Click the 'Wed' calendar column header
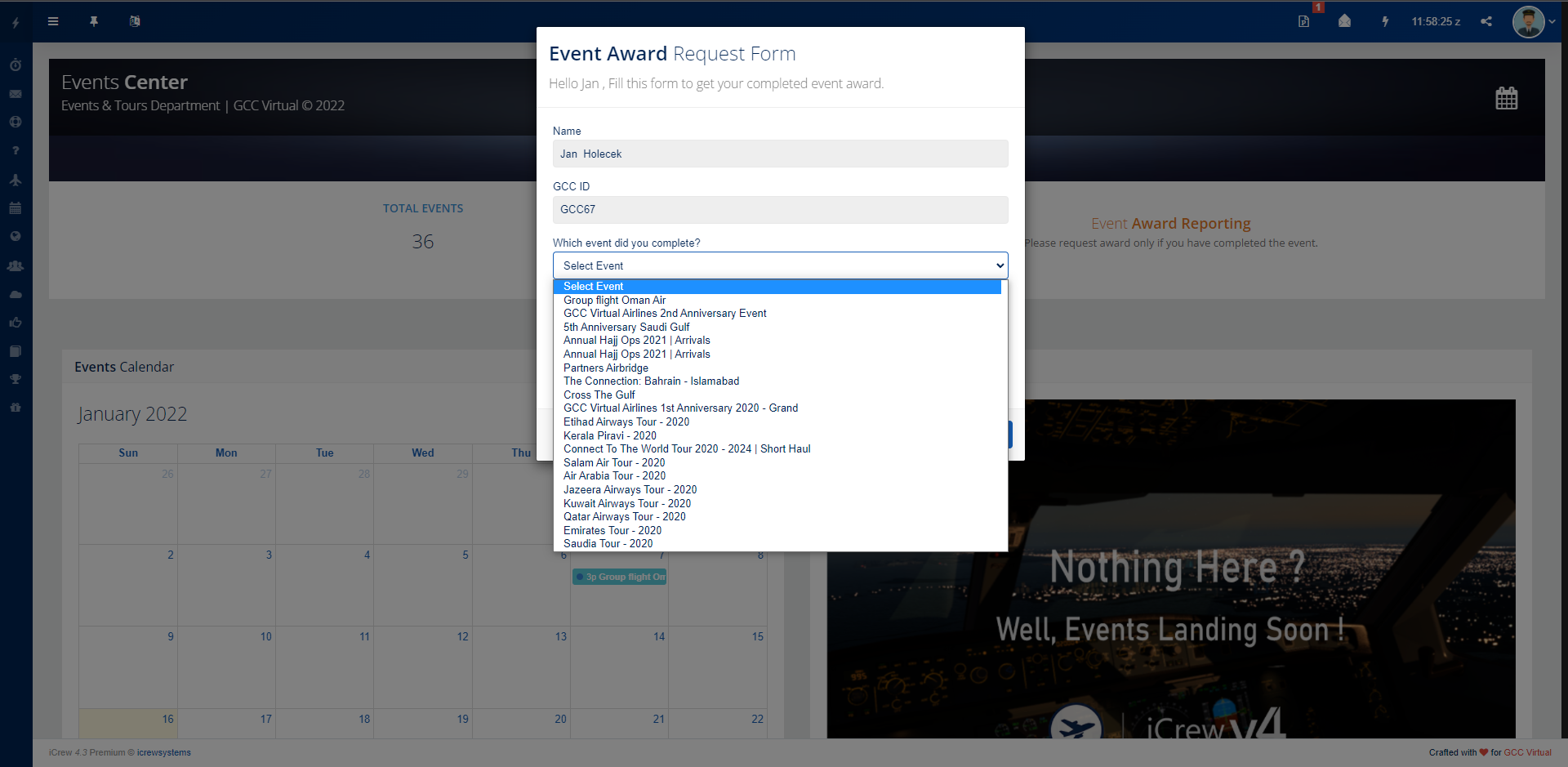The width and height of the screenshot is (1568, 767). click(423, 453)
